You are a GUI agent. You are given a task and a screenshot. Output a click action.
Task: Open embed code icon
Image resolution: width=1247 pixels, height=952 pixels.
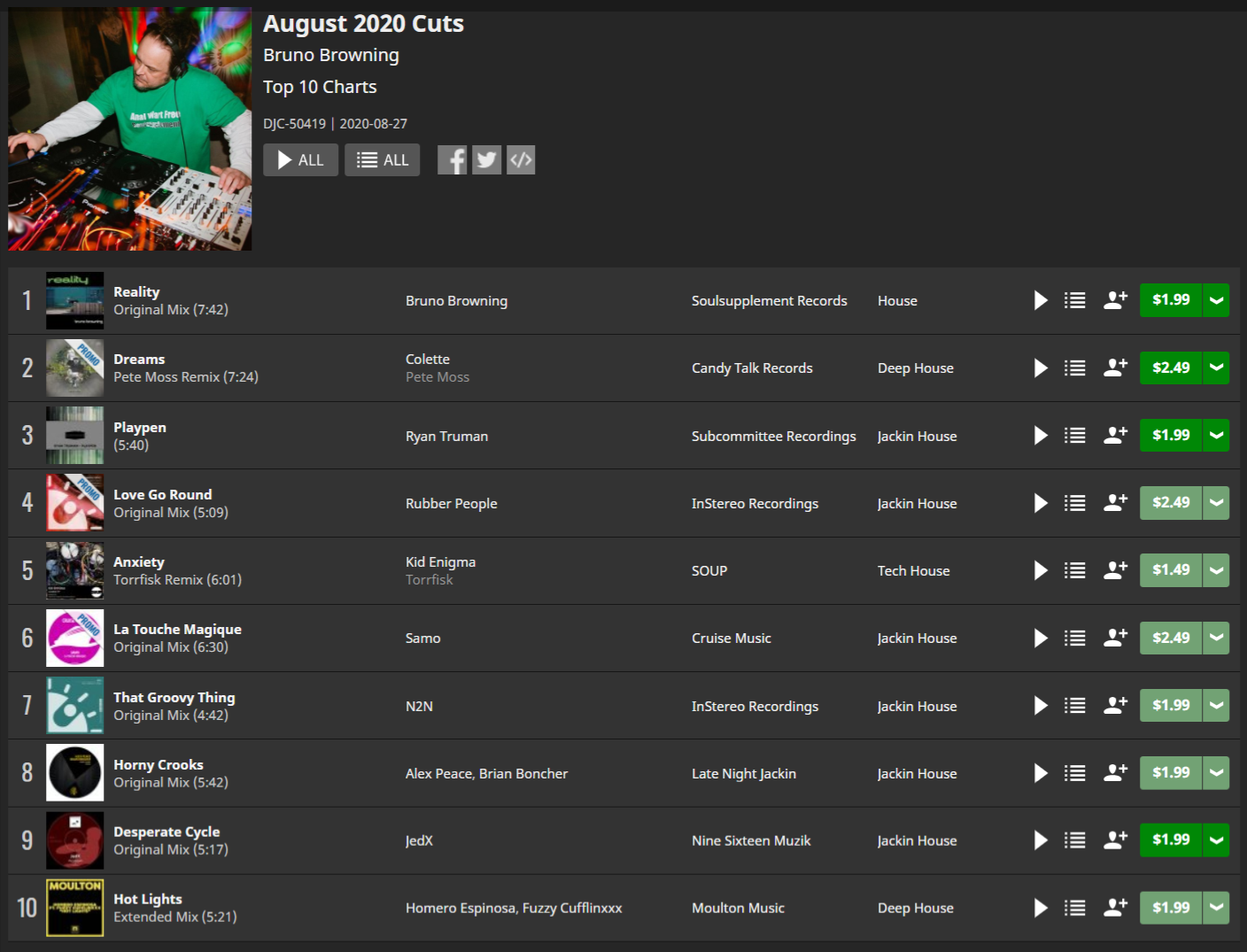[521, 160]
